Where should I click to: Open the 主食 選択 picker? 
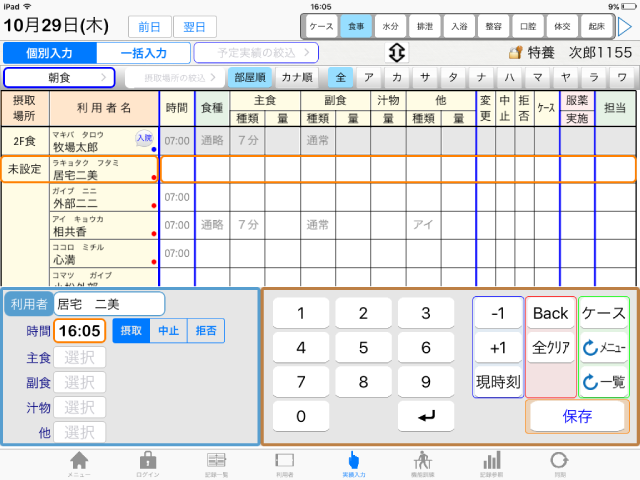coord(79,357)
